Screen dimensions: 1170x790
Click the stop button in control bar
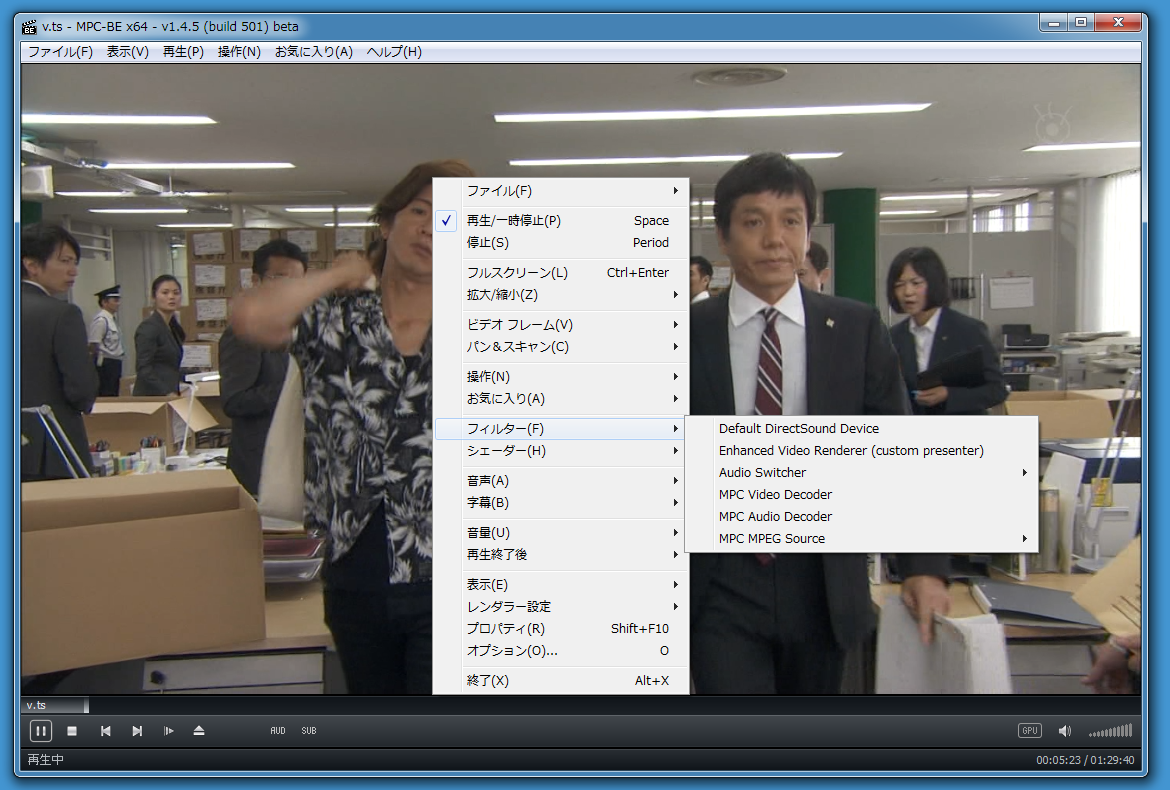[x=72, y=731]
